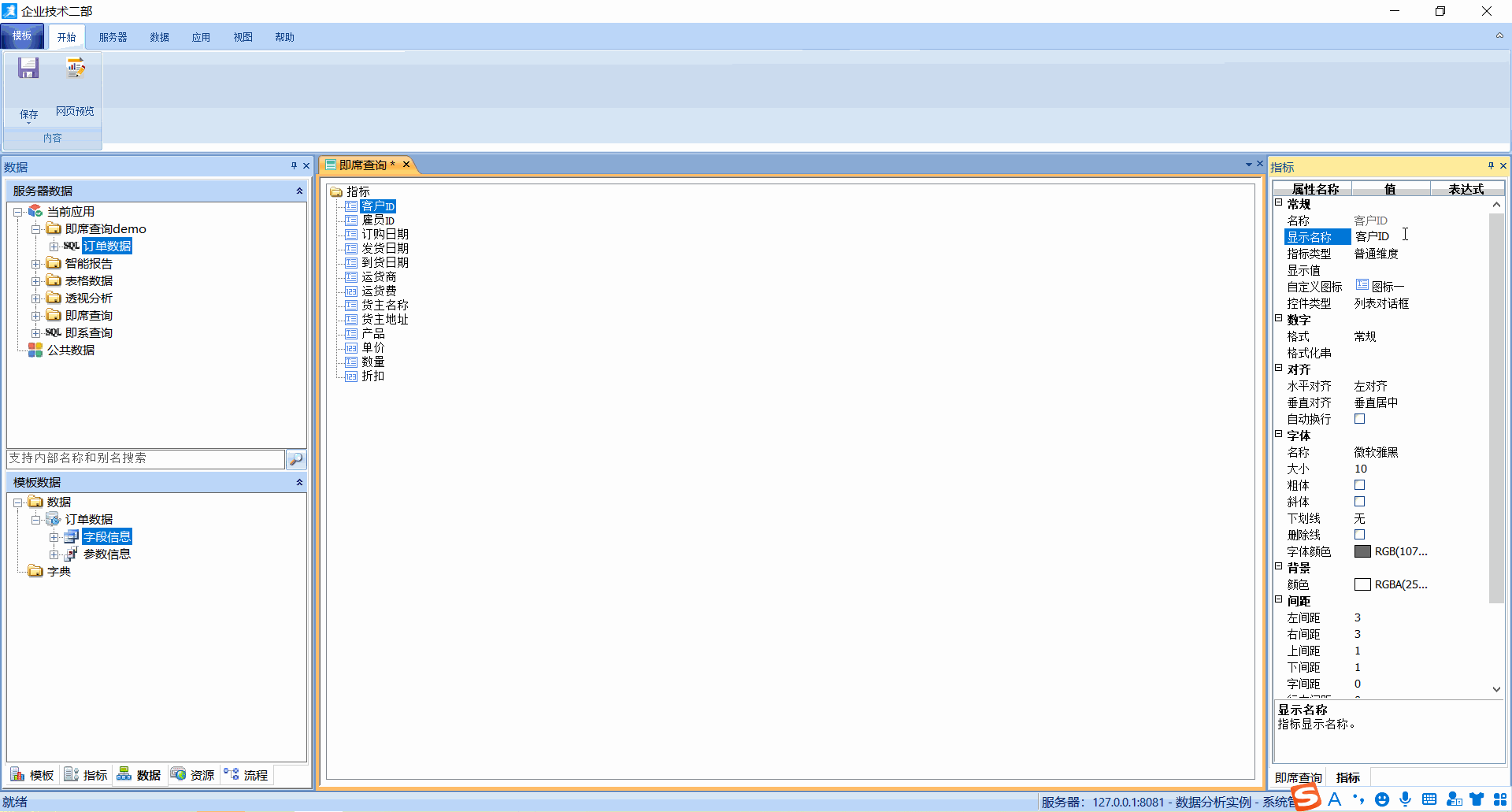1512x812 pixels.
Task: Click the Save icon in the ribbon
Action: click(28, 69)
